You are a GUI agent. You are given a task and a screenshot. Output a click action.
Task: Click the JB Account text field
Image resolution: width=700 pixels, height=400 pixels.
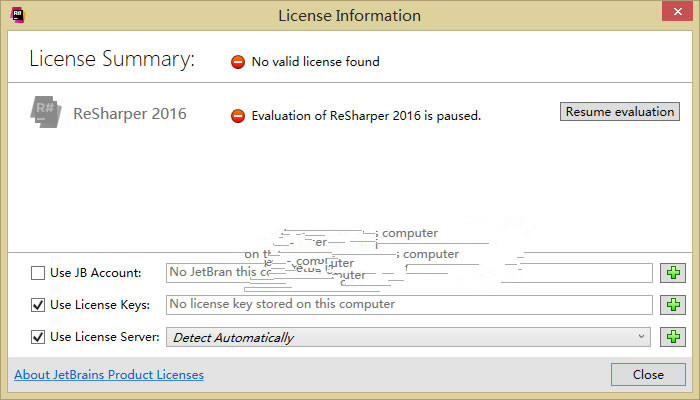tap(409, 273)
